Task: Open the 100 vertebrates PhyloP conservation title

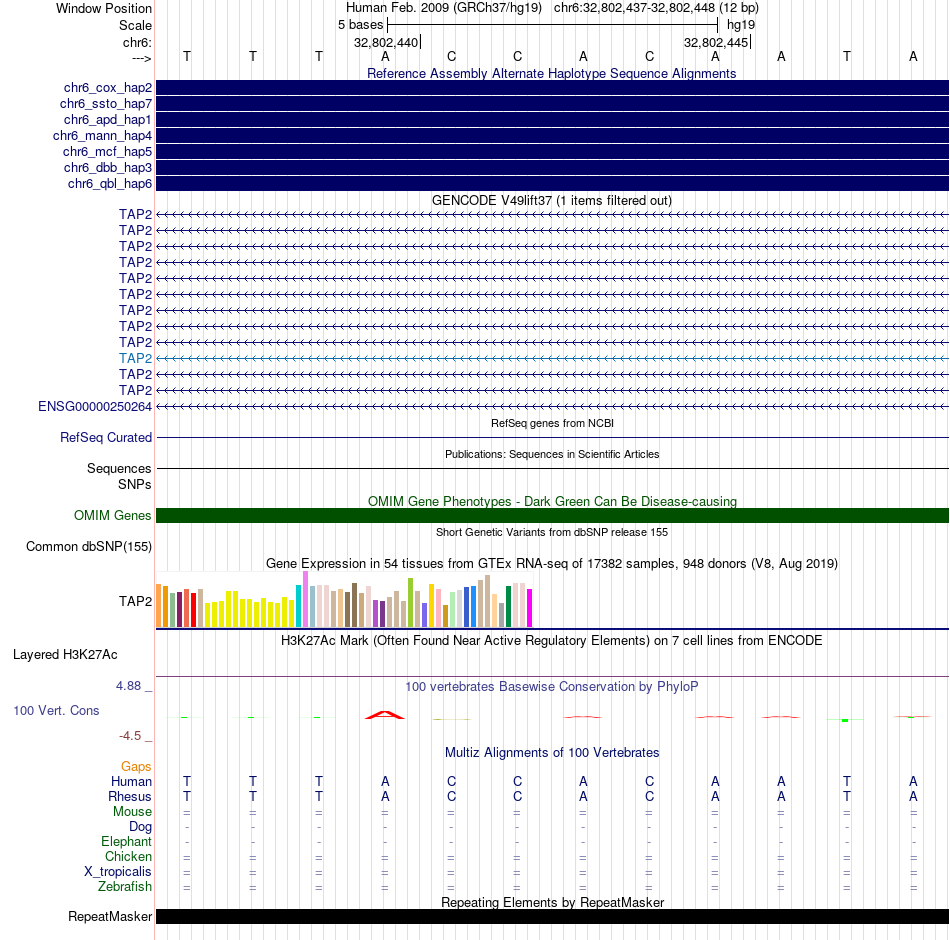Action: [x=551, y=687]
